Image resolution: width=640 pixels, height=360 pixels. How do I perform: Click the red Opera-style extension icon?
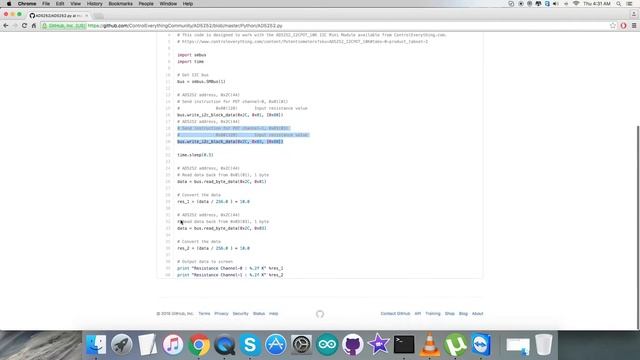623,26
